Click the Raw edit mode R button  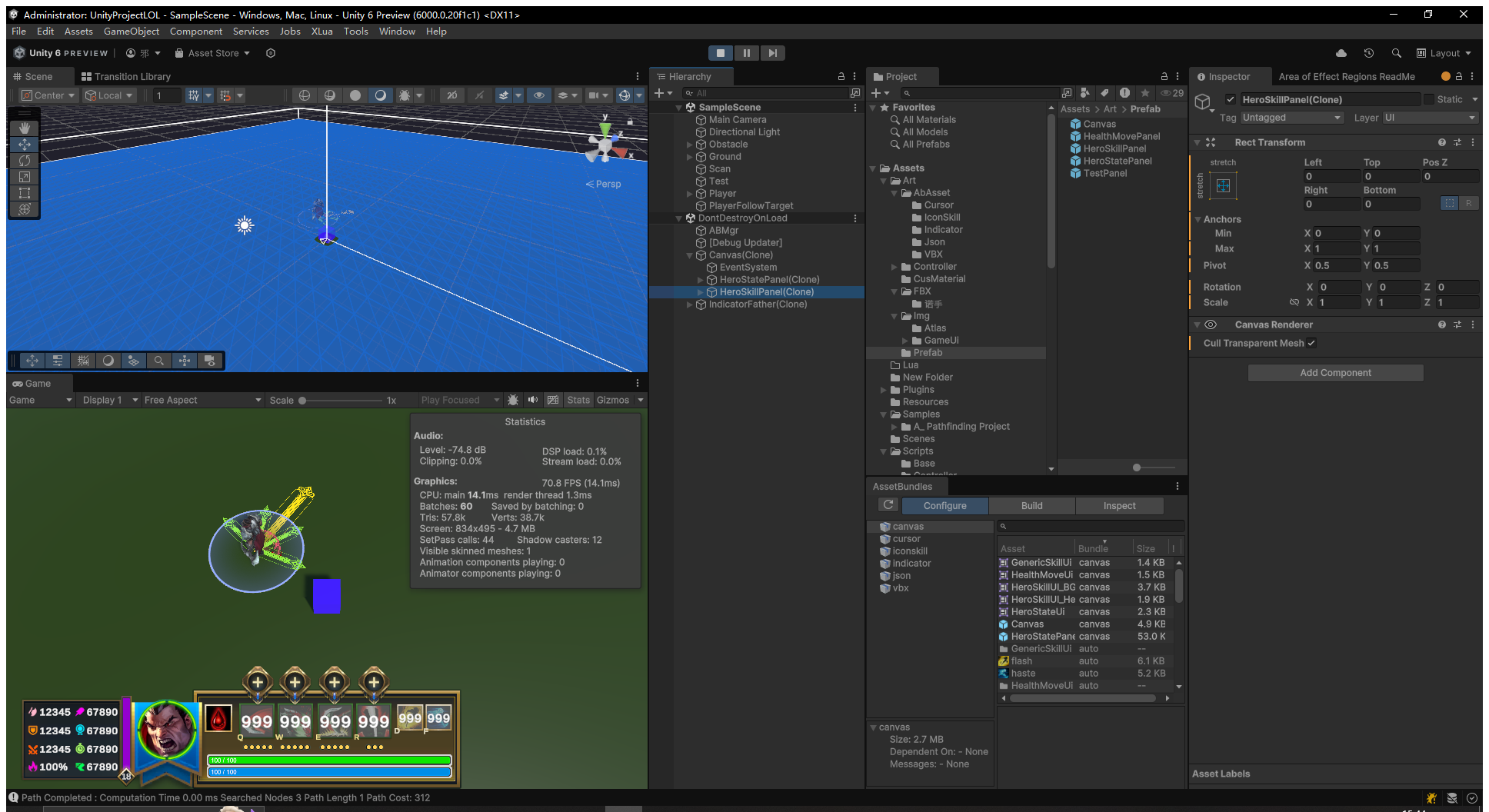[x=1468, y=204]
